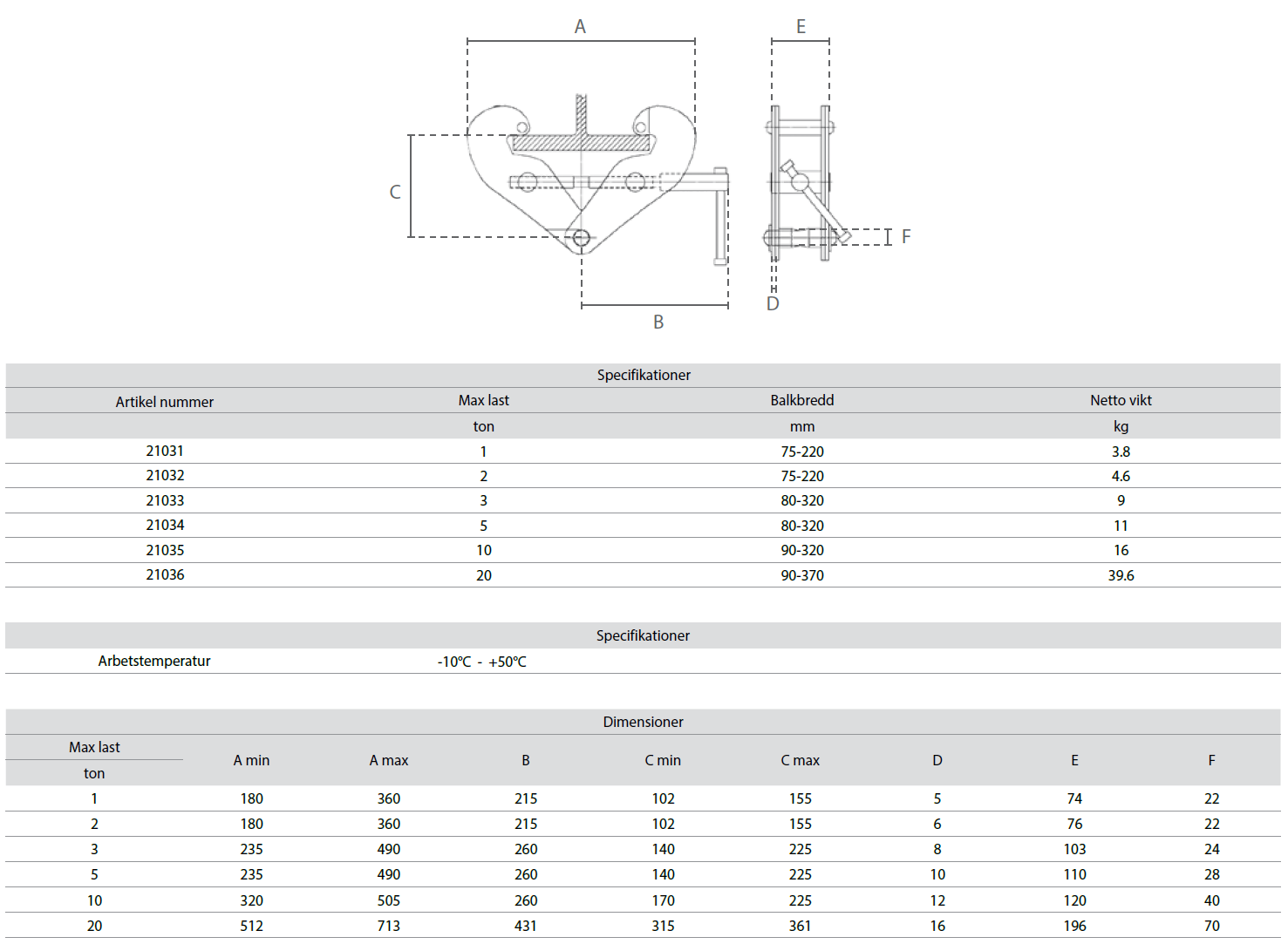Click F value 40
Image resolution: width=1288 pixels, height=944 pixels.
[1211, 900]
